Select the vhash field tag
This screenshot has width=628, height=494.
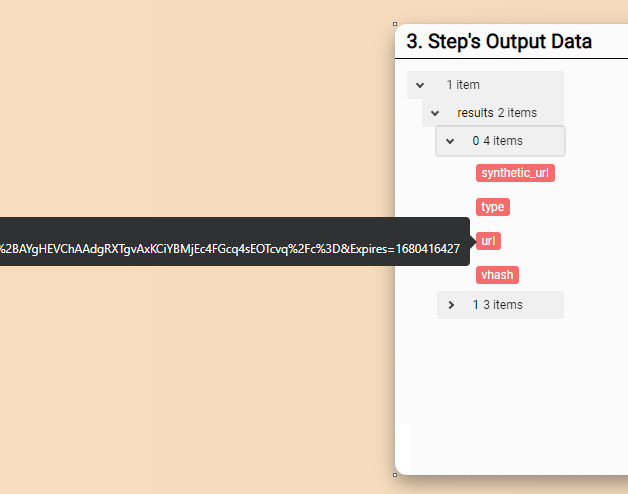click(x=497, y=275)
